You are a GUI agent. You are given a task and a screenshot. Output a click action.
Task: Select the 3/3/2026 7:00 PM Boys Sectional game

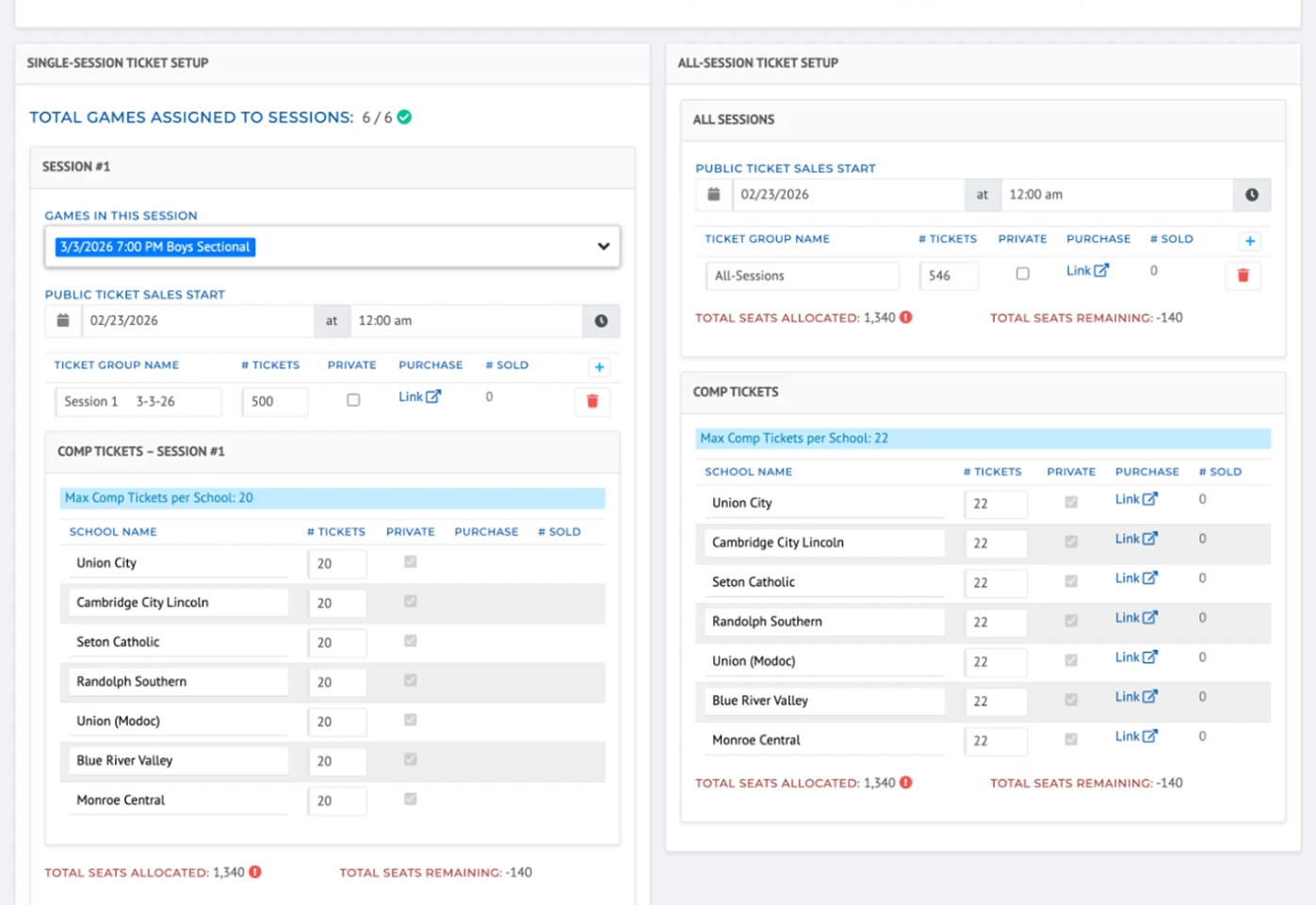[155, 247]
